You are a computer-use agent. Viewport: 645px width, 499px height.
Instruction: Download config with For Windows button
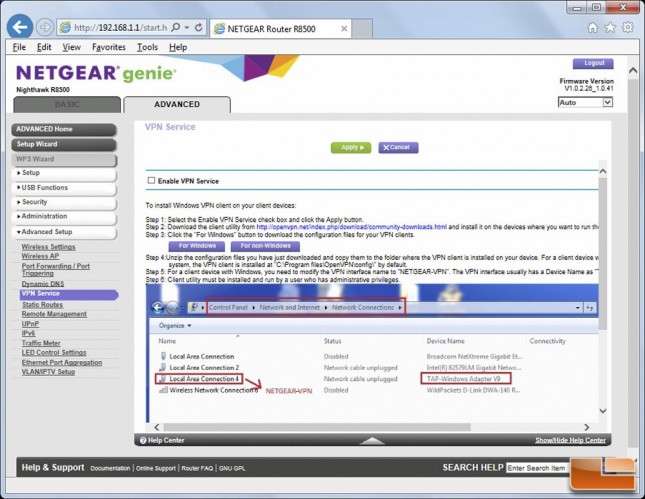(x=197, y=246)
